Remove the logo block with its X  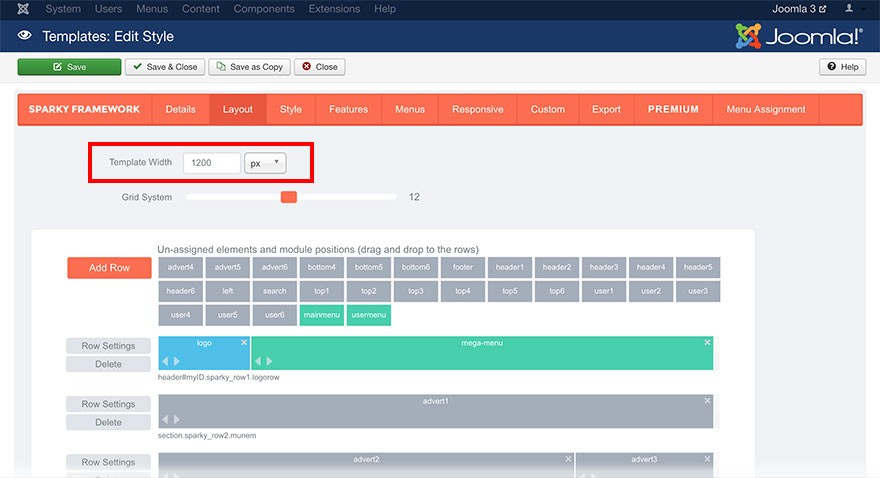(244, 342)
